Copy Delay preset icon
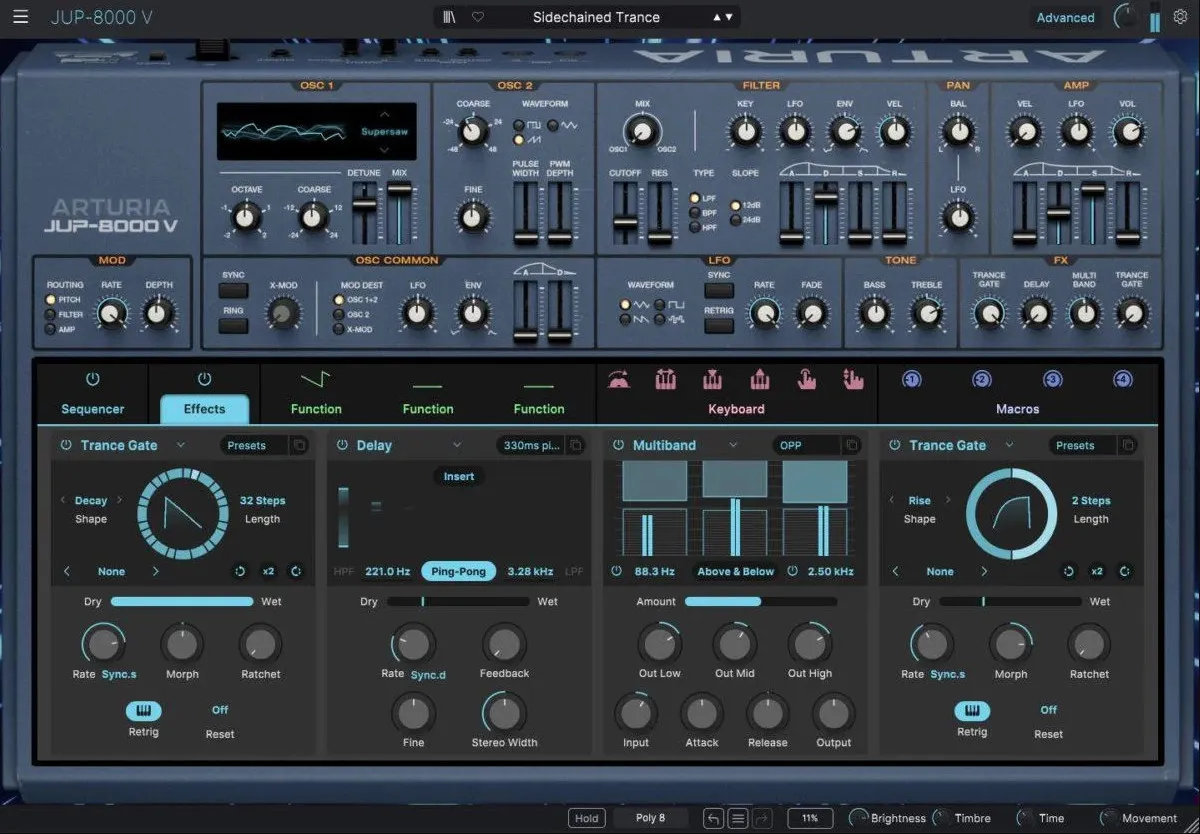Screen dimensions: 1200x834 tap(575, 445)
